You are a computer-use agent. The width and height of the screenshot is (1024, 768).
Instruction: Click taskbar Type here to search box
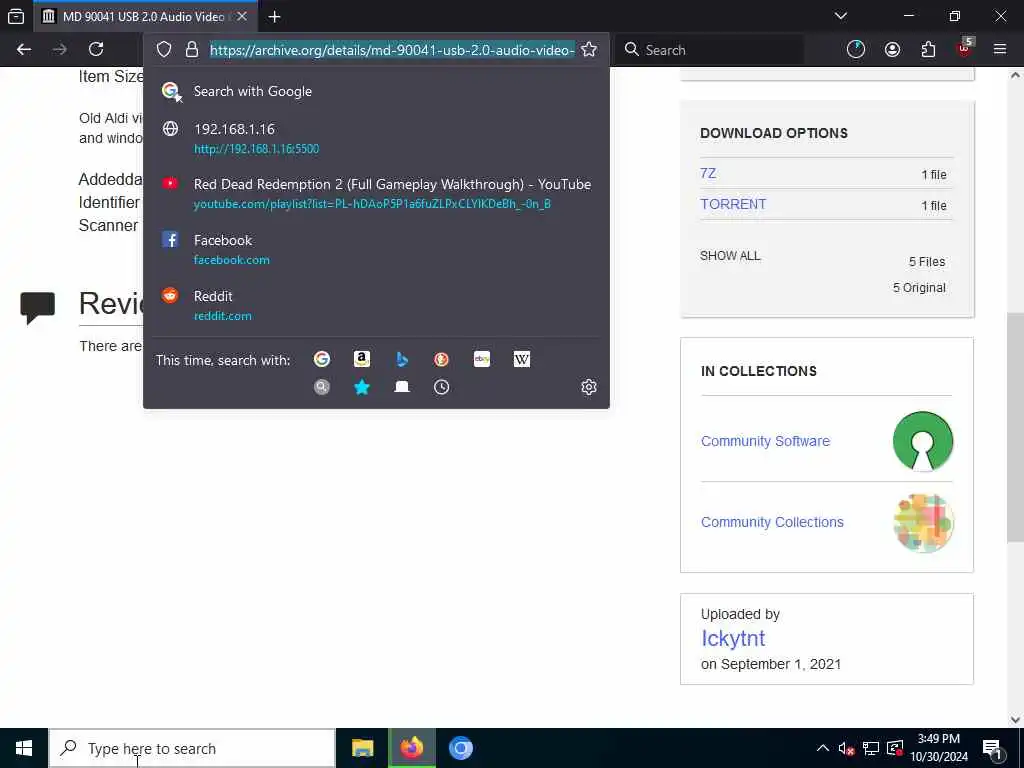pyautogui.click(x=192, y=748)
